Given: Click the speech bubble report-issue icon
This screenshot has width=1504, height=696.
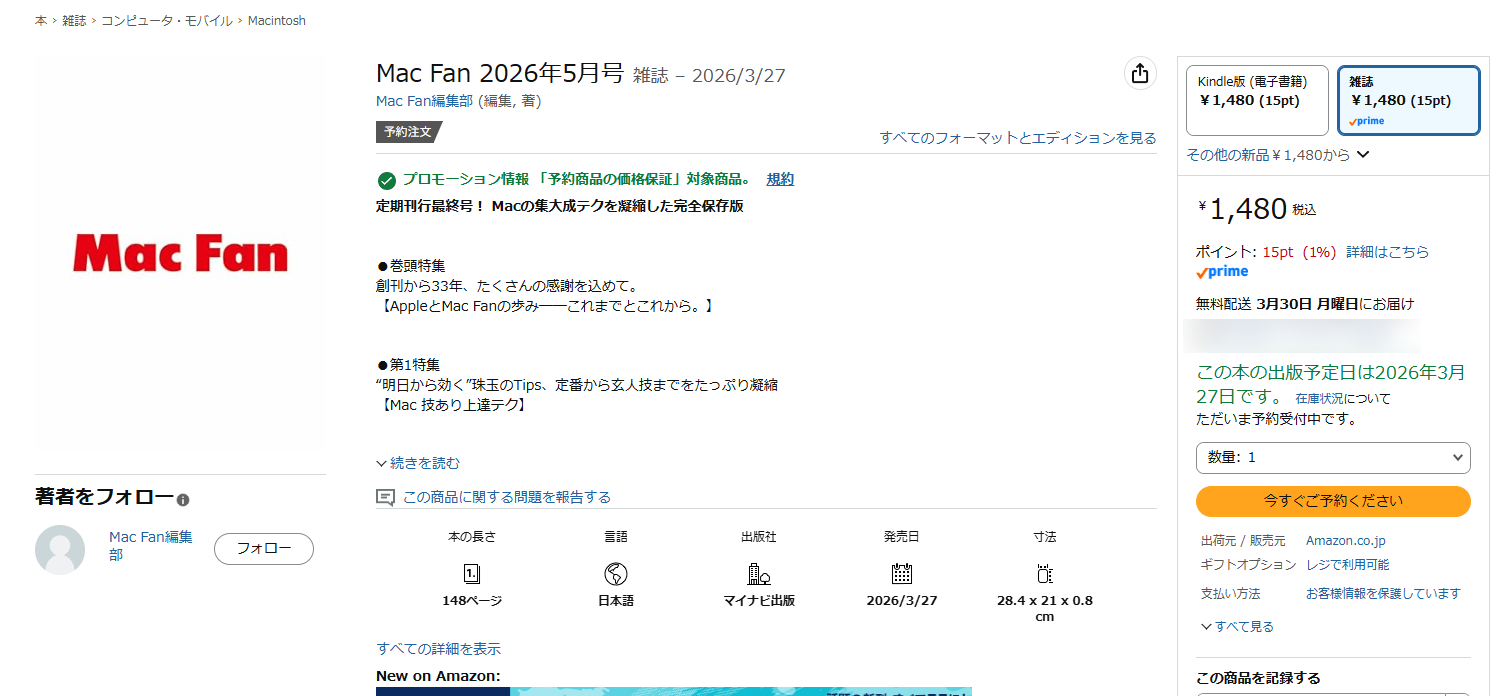Looking at the screenshot, I should tap(385, 497).
